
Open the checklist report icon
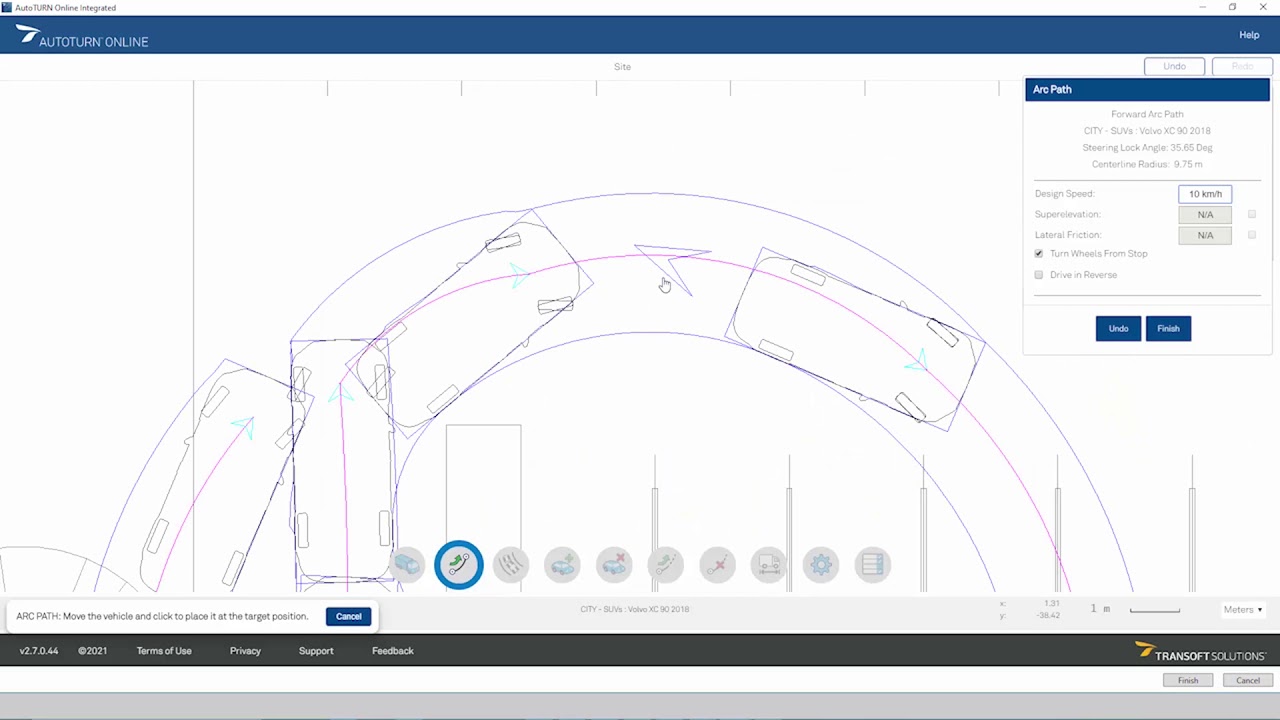pos(872,565)
